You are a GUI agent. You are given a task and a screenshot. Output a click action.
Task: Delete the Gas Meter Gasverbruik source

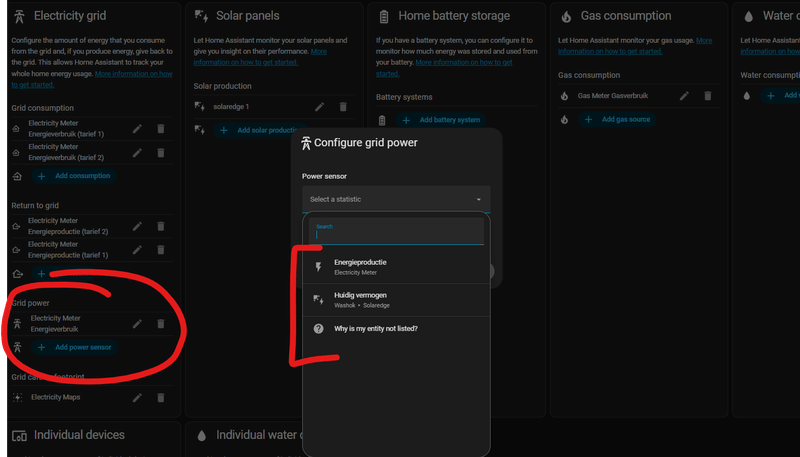point(708,96)
